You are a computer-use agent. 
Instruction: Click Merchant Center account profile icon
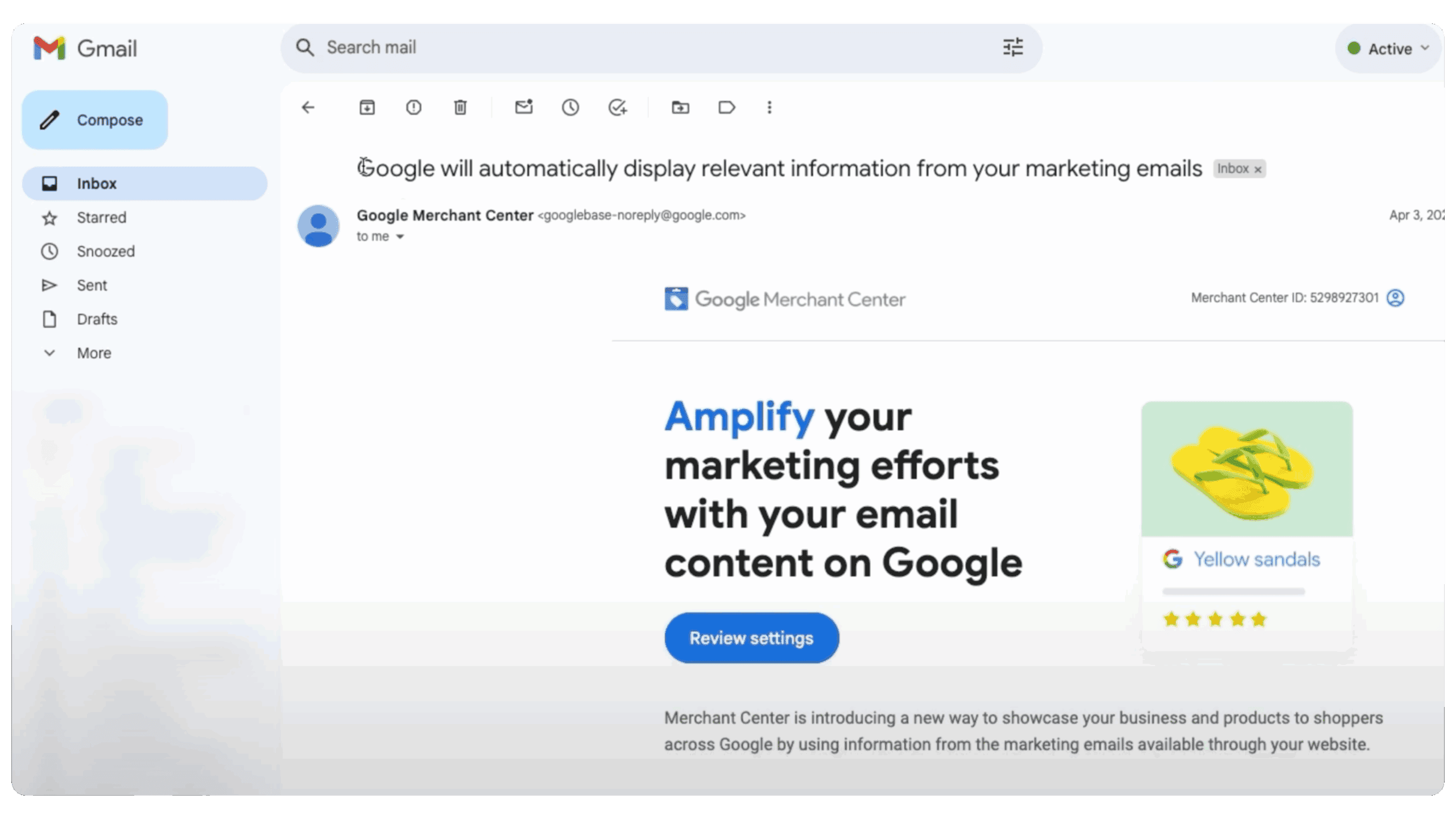1395,298
